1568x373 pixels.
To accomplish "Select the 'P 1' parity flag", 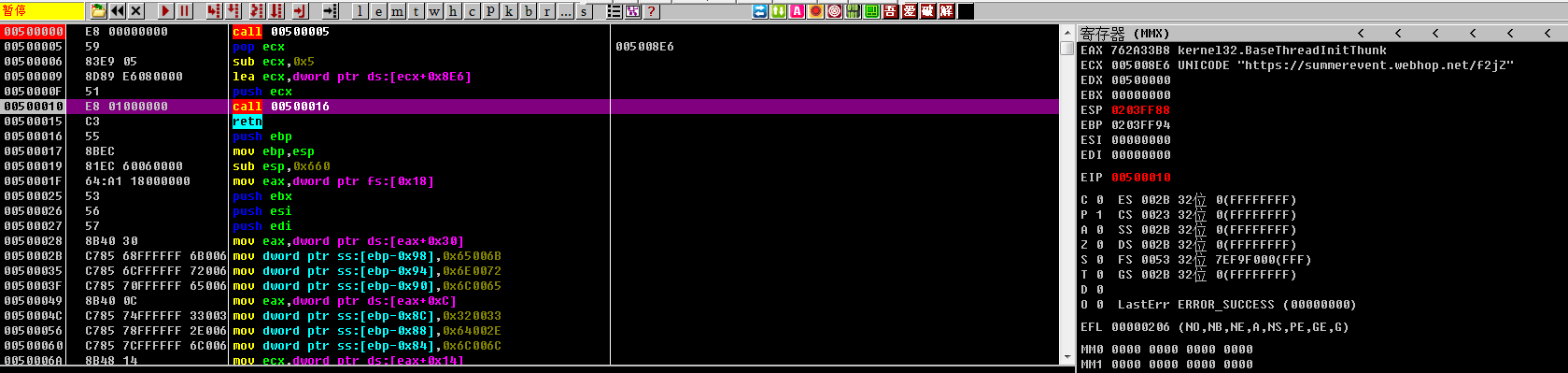I will (x=1092, y=215).
